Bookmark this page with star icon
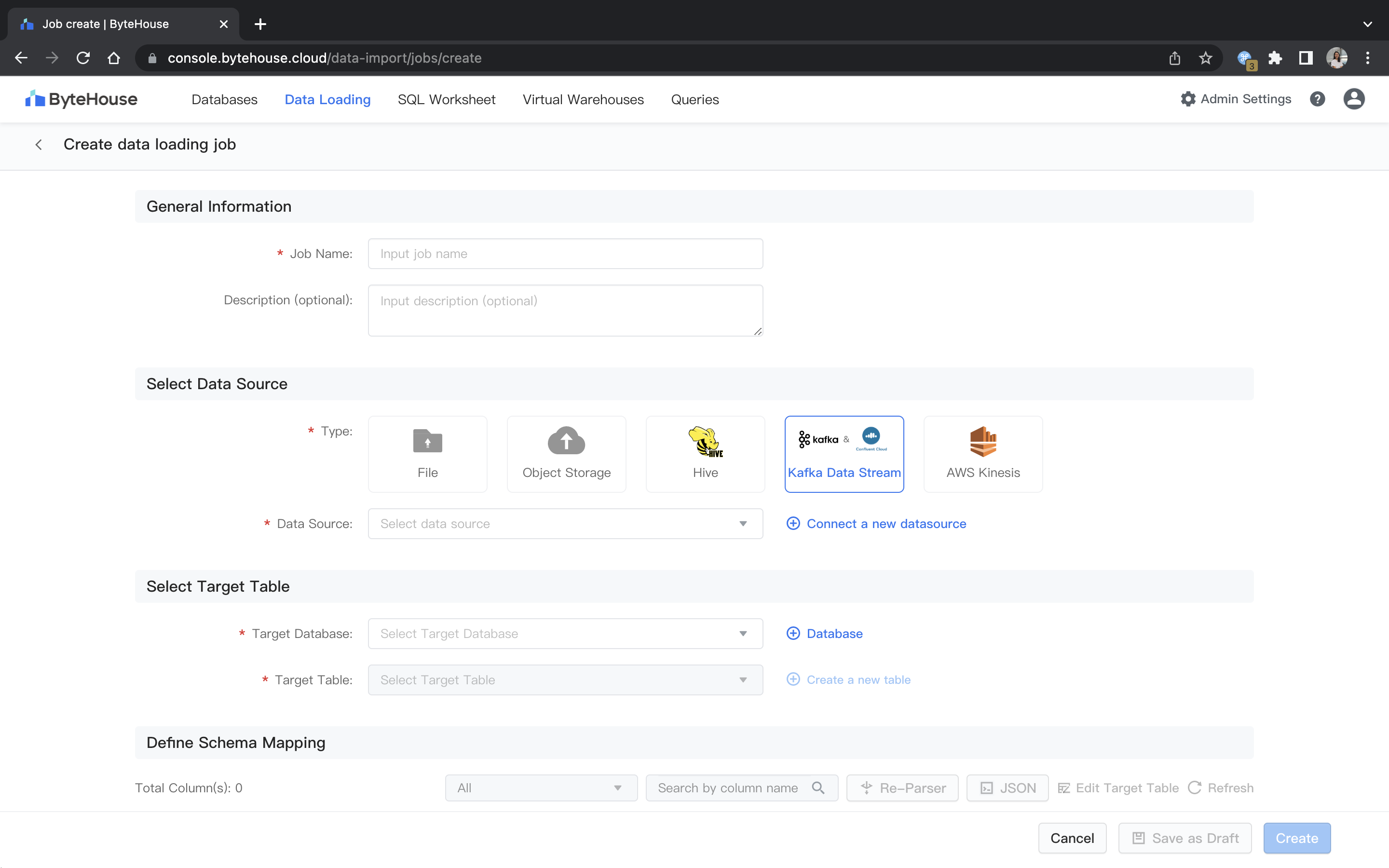This screenshot has height=868, width=1389. click(1205, 58)
